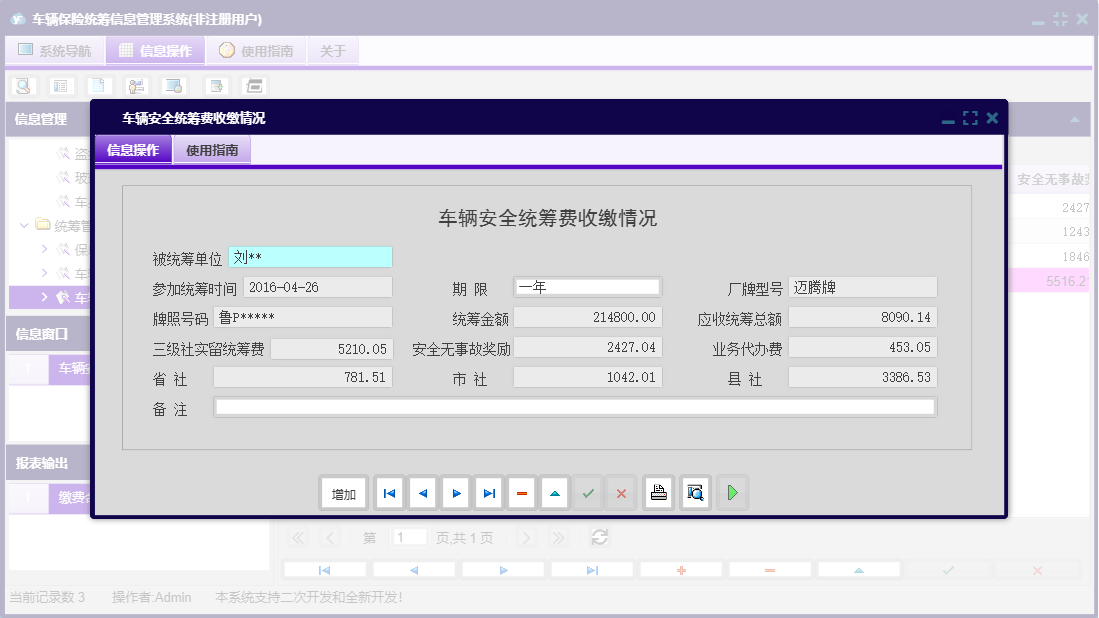Select the personnel icon on the toolbar
This screenshot has width=1099, height=618.
(x=136, y=86)
